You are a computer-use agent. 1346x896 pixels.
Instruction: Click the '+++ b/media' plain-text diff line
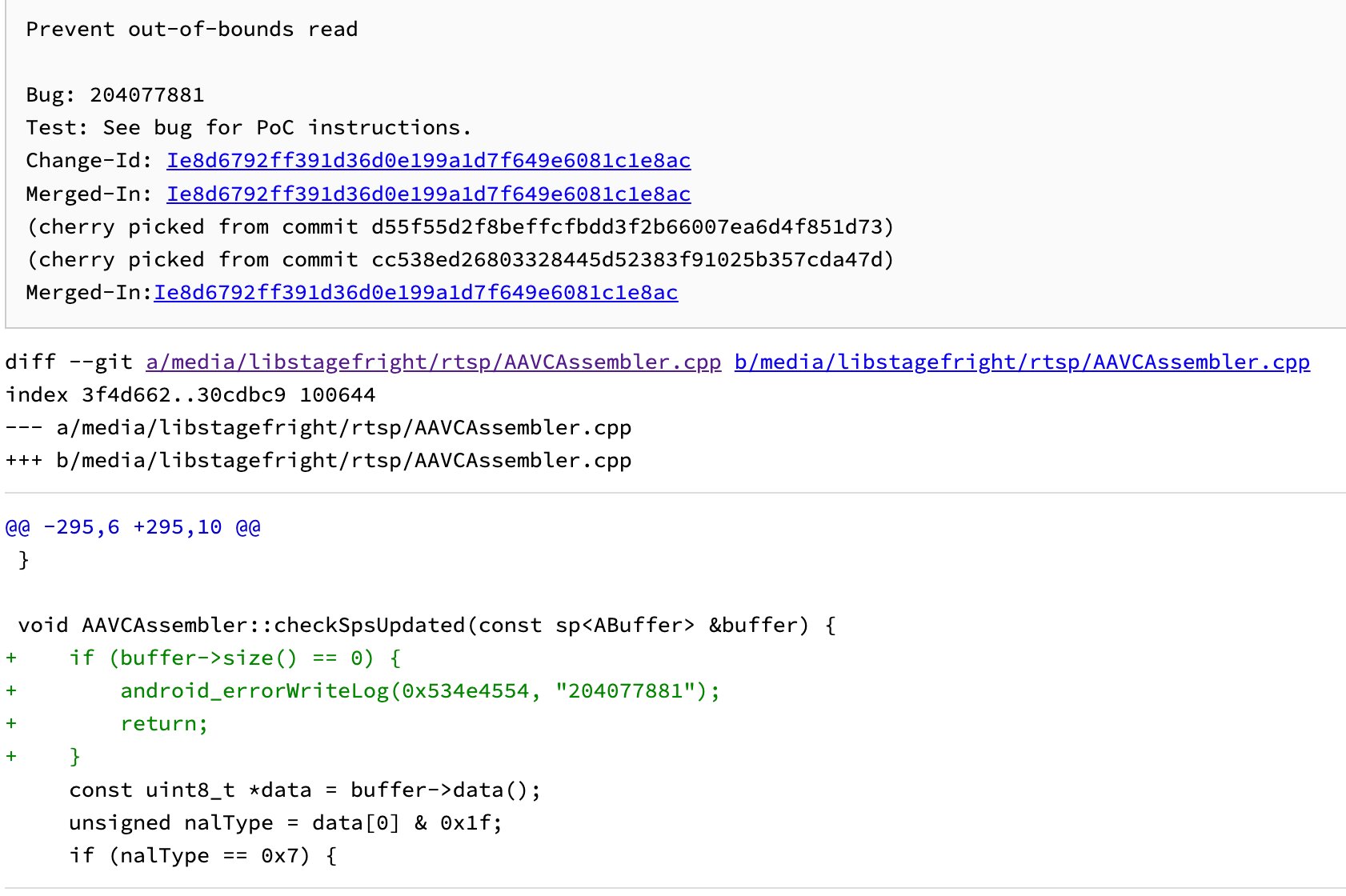(318, 461)
